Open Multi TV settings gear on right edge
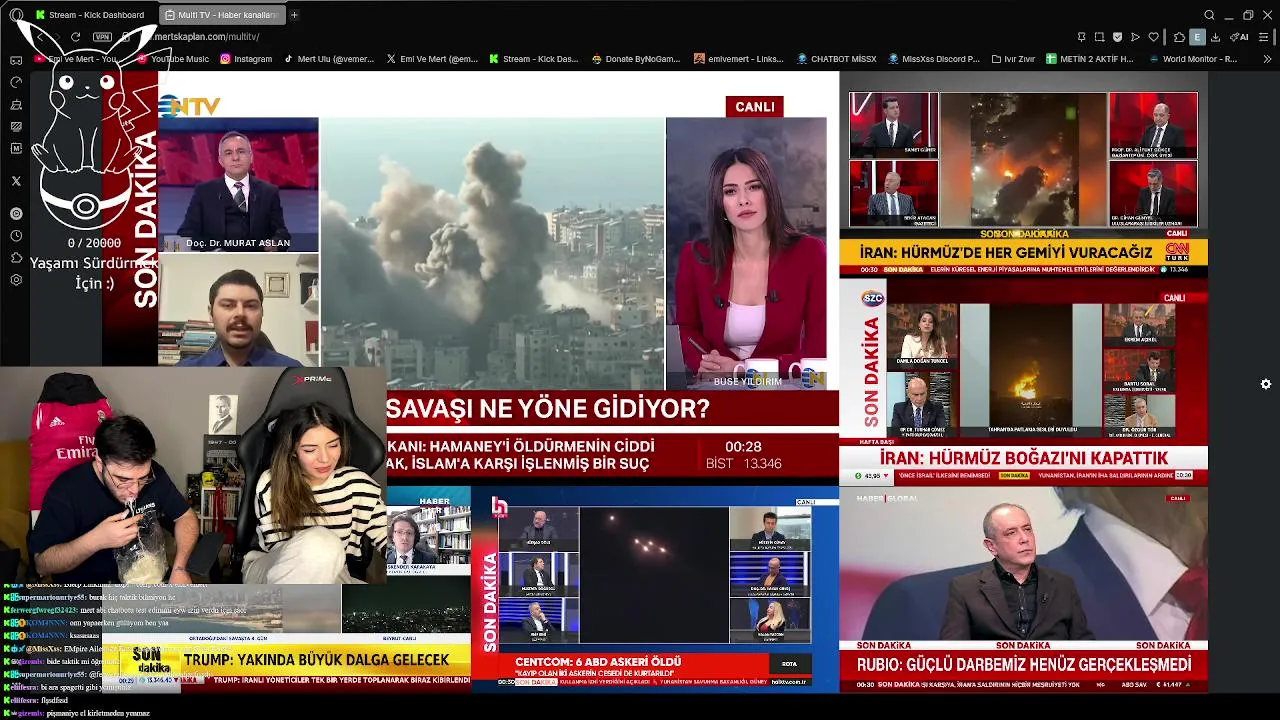 1266,384
